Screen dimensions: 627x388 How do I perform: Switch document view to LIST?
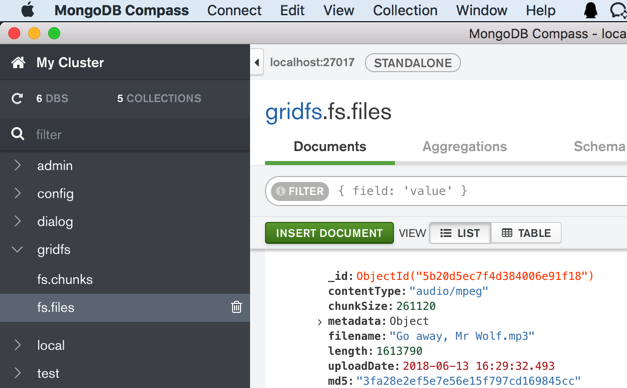coord(460,233)
